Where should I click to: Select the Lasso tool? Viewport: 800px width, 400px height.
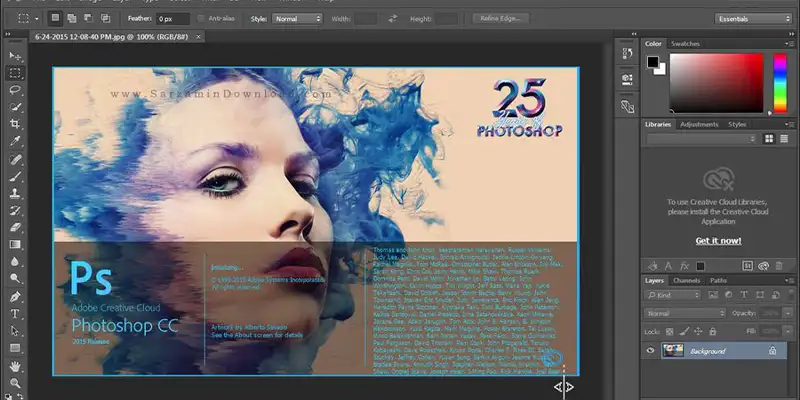15,89
